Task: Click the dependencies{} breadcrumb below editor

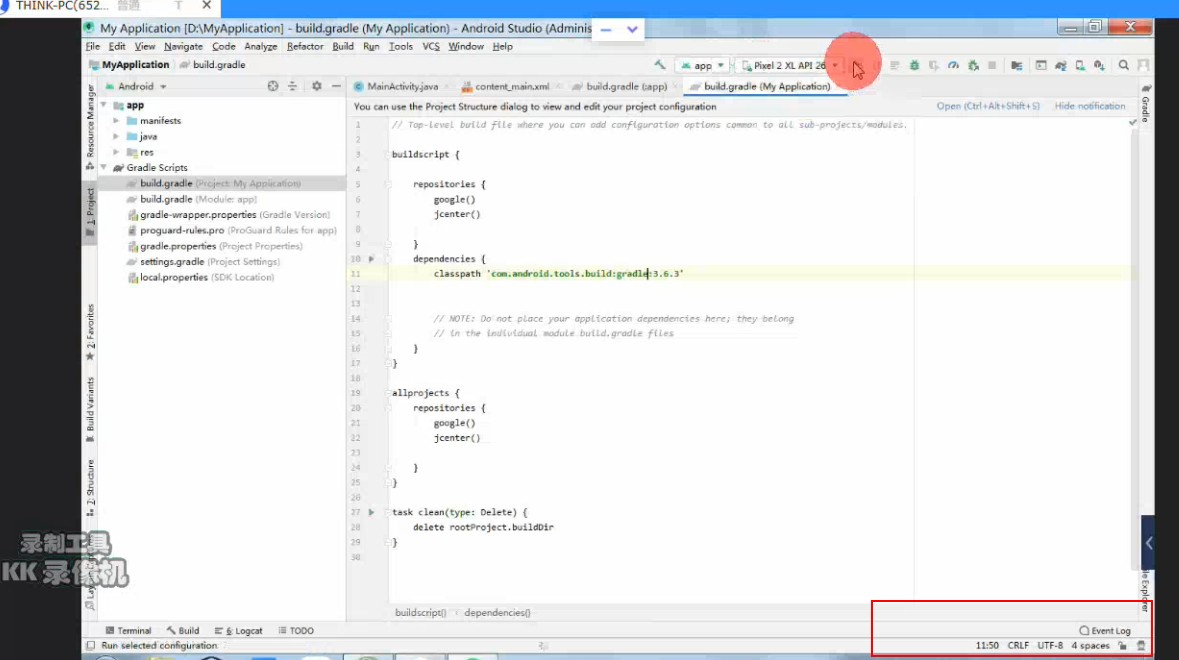Action: pyautogui.click(x=497, y=613)
